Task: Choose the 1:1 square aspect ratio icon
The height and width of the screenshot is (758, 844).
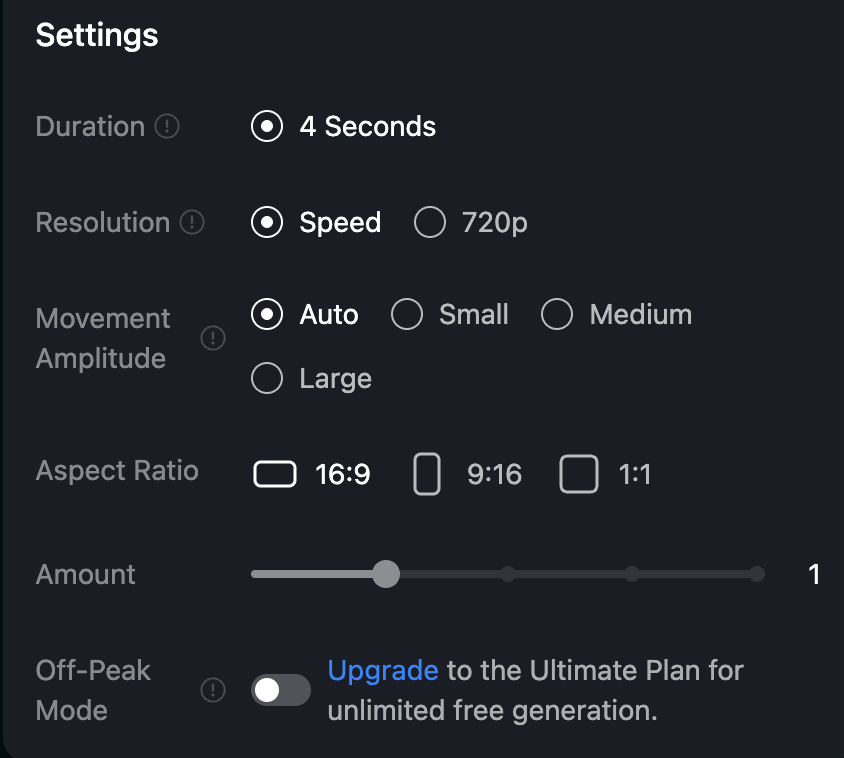Action: tap(579, 473)
